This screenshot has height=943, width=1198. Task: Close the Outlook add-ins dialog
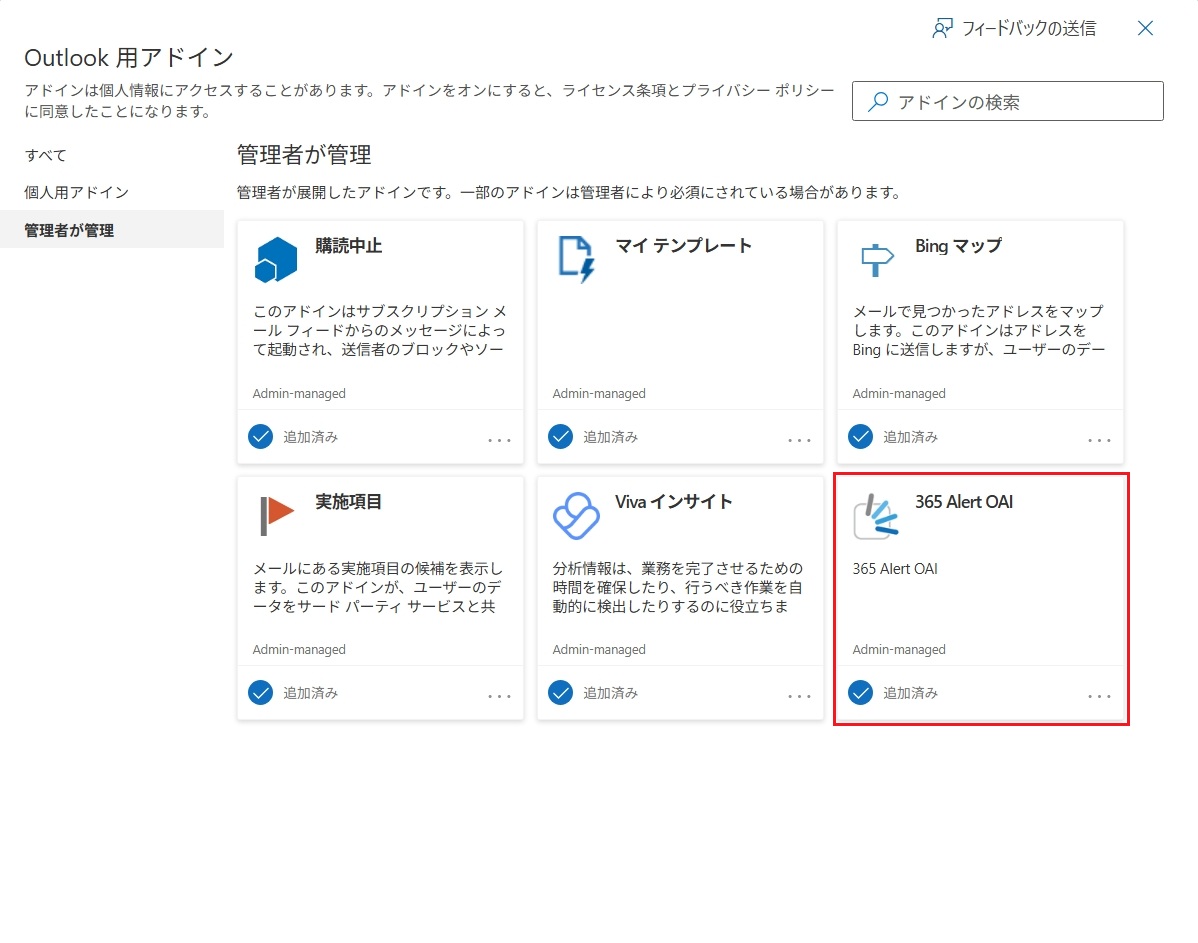[x=1146, y=28]
